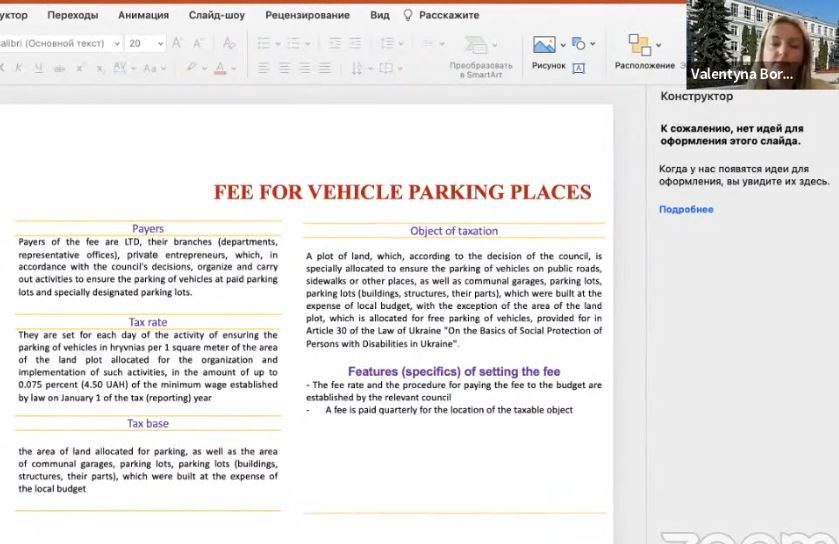Apply numbered list
Image resolution: width=839 pixels, height=544 pixels.
(294, 43)
